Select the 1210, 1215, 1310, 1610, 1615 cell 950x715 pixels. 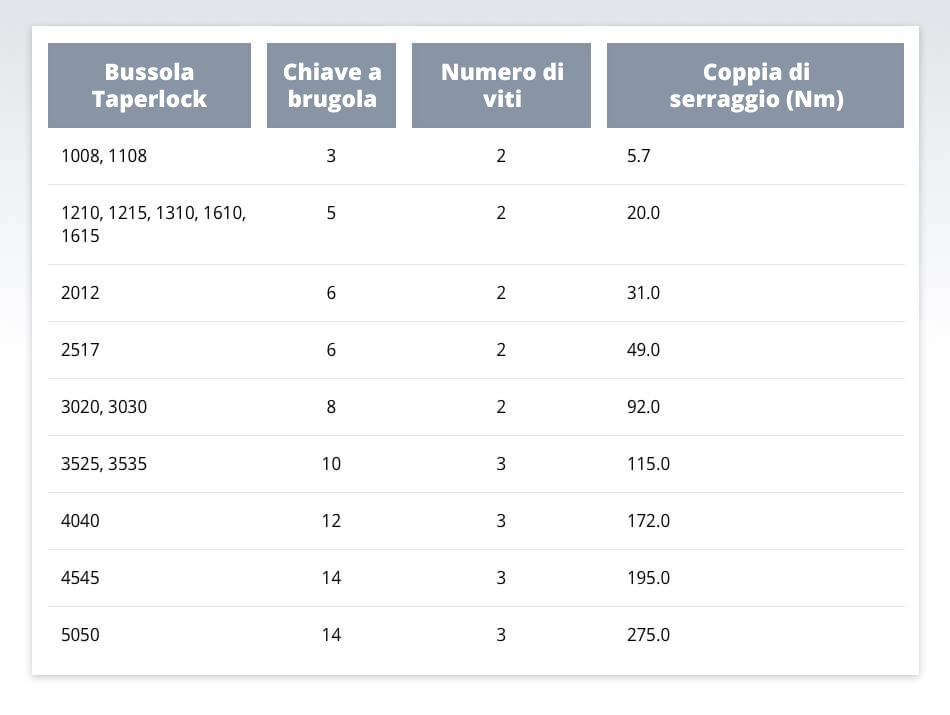pyautogui.click(x=153, y=224)
